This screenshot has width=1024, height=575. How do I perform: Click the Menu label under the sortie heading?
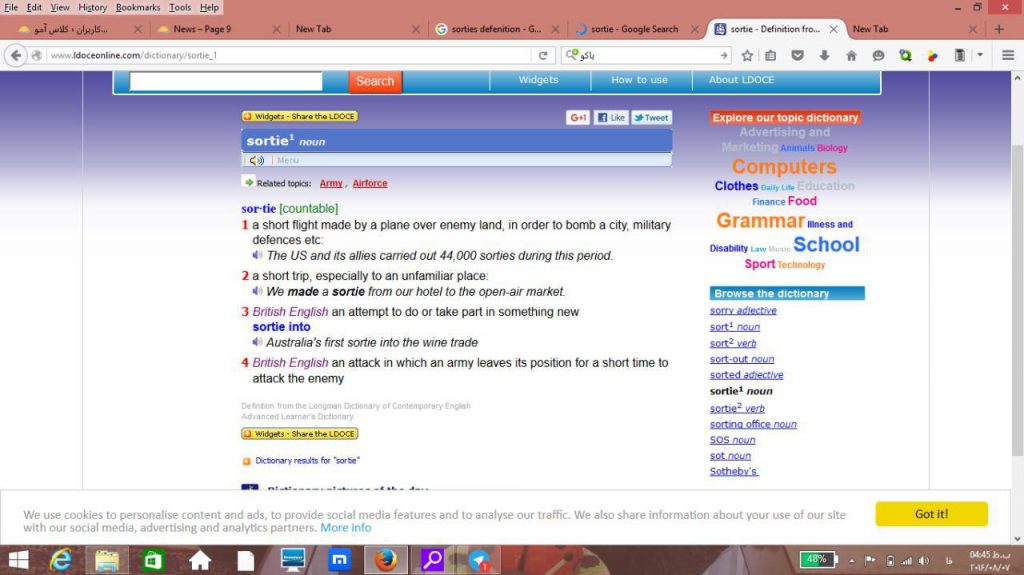coord(287,160)
